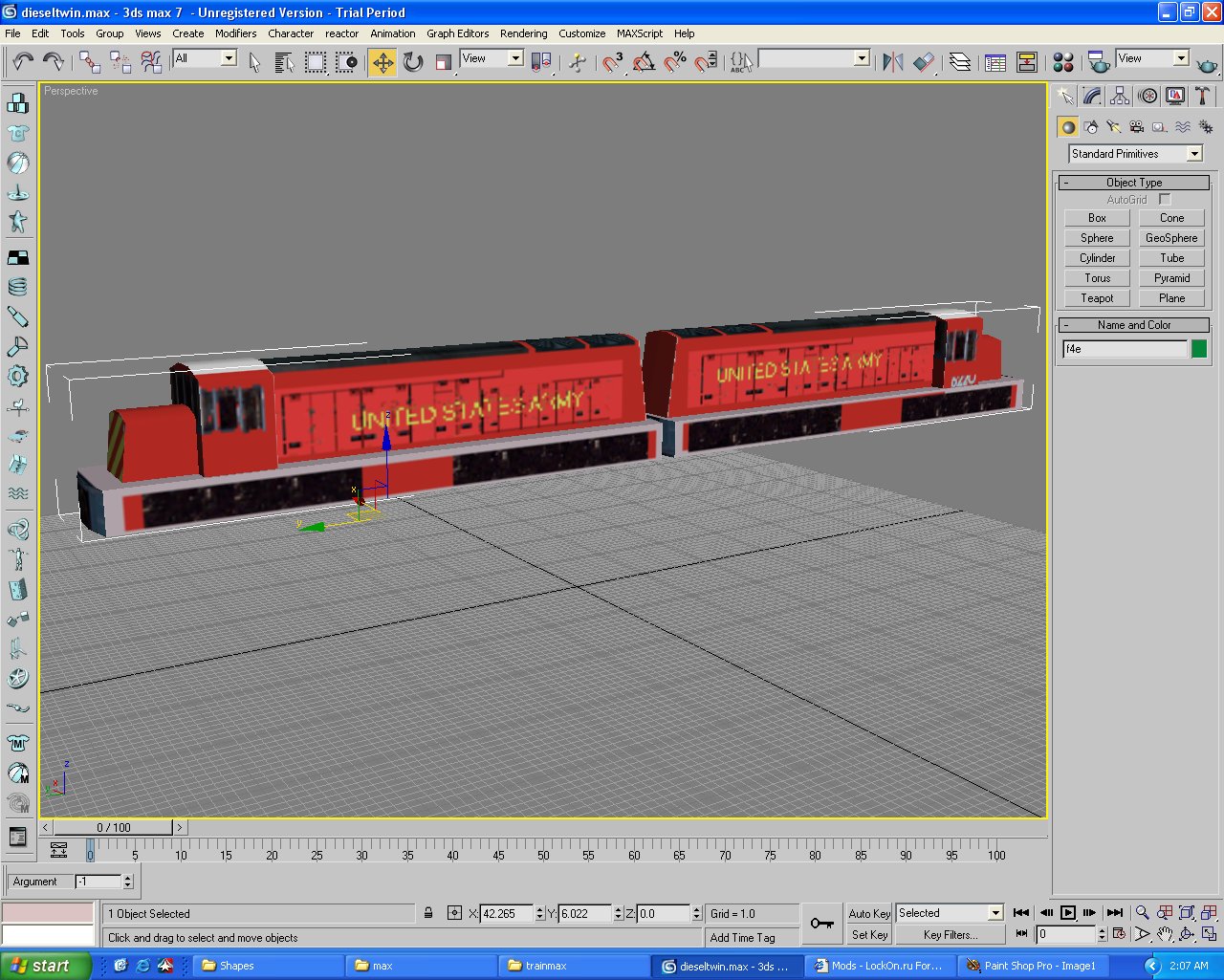Open the Rendering menu

point(523,33)
